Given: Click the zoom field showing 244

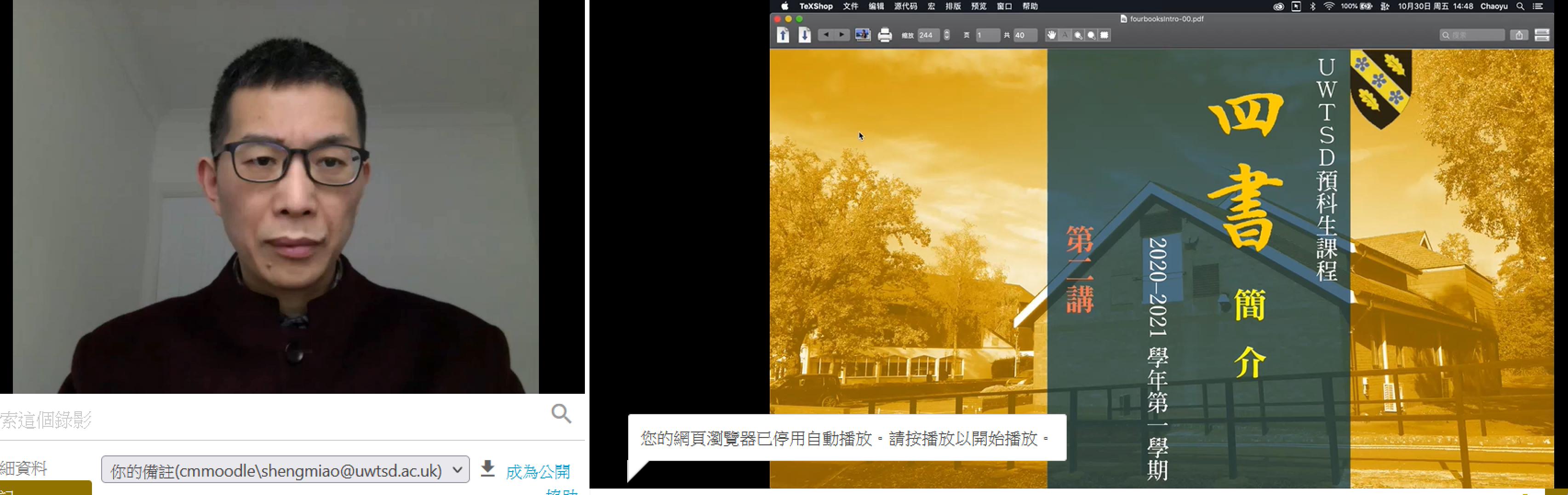Looking at the screenshot, I should coord(928,35).
